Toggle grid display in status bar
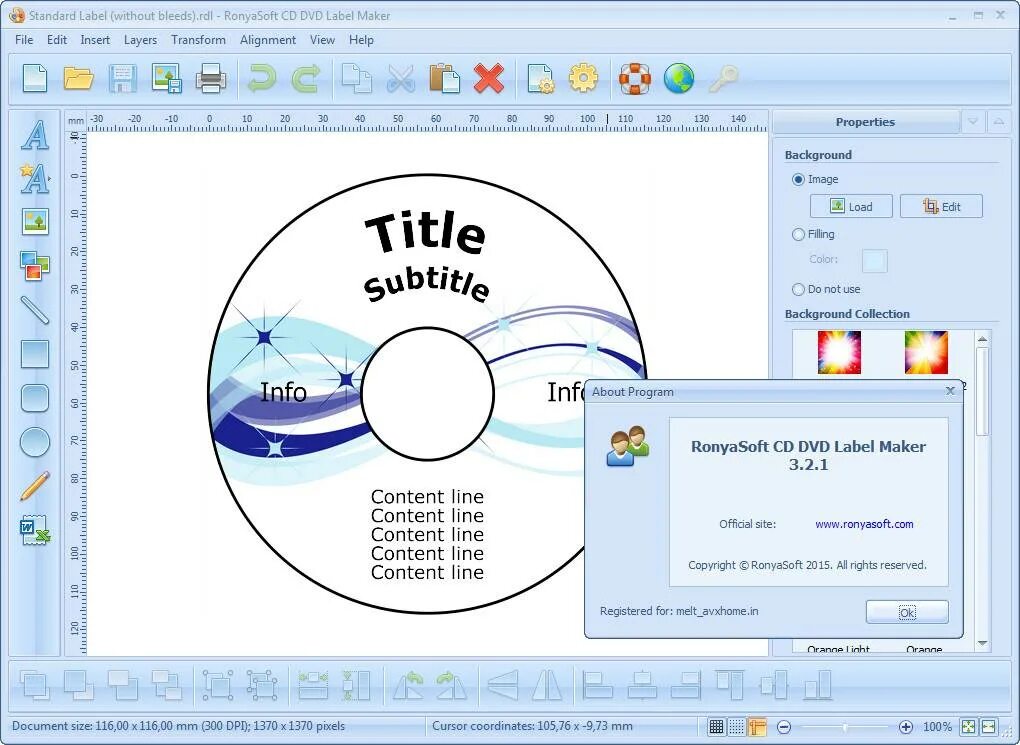1020x745 pixels. [x=716, y=727]
